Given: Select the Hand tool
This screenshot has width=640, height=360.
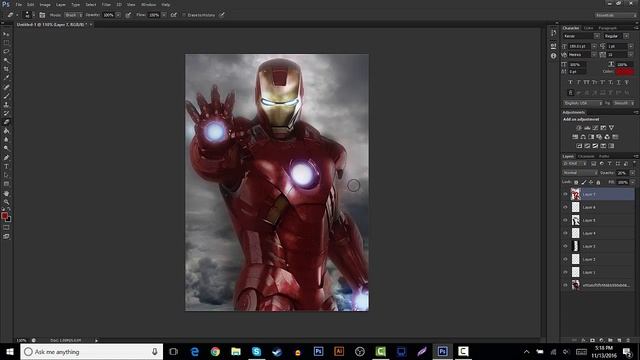Looking at the screenshot, I should (6, 193).
